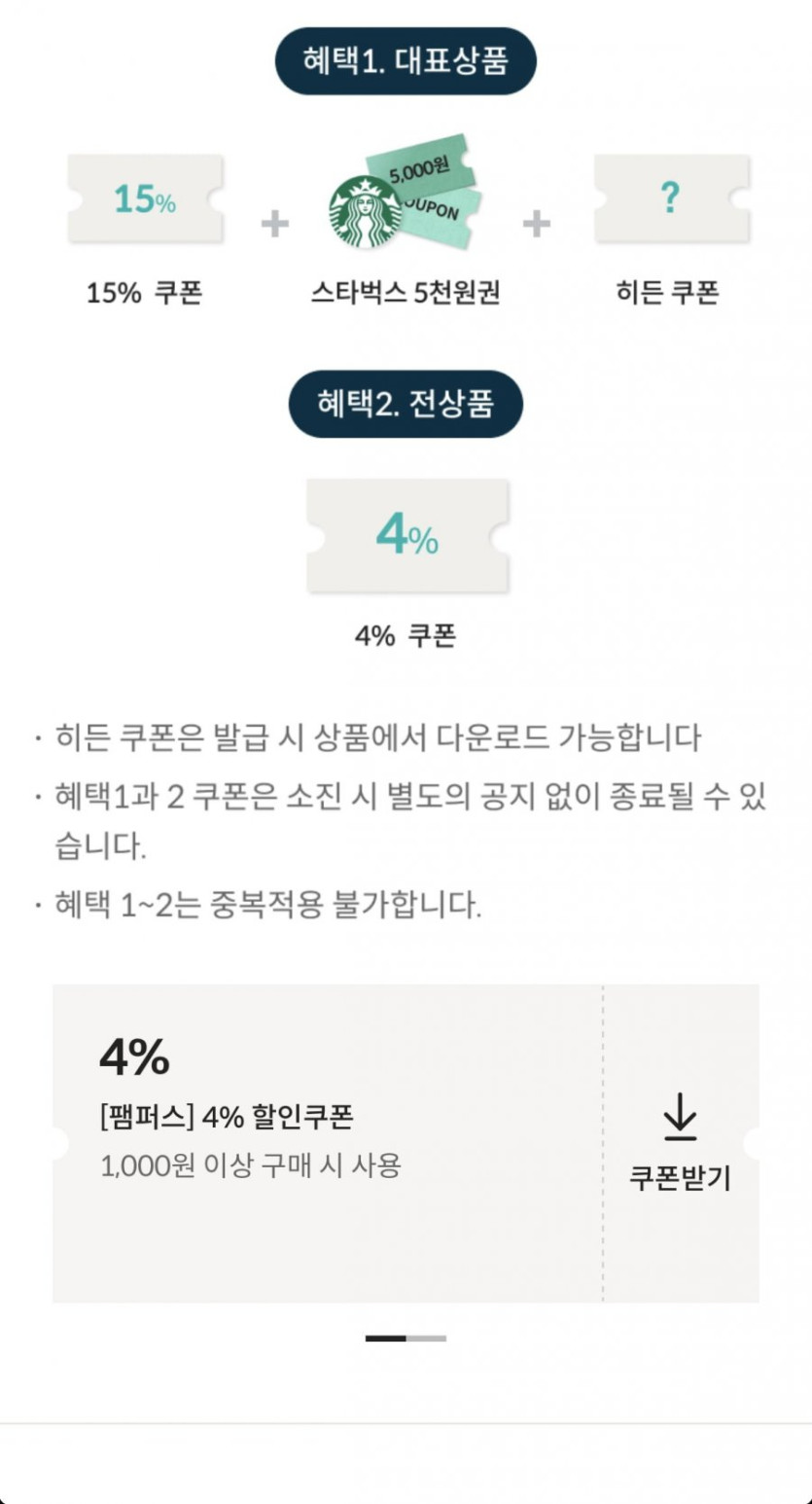
Task: Open the [팸퍼스] 4% 할인쿠폰 title
Action: pyautogui.click(x=227, y=1117)
